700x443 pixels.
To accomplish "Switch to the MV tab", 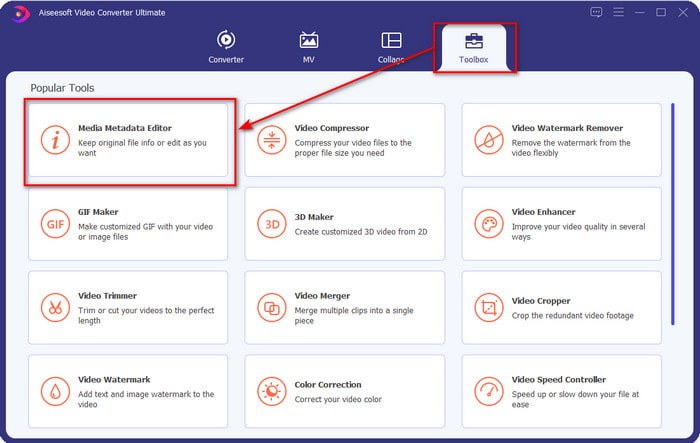I will (x=308, y=47).
